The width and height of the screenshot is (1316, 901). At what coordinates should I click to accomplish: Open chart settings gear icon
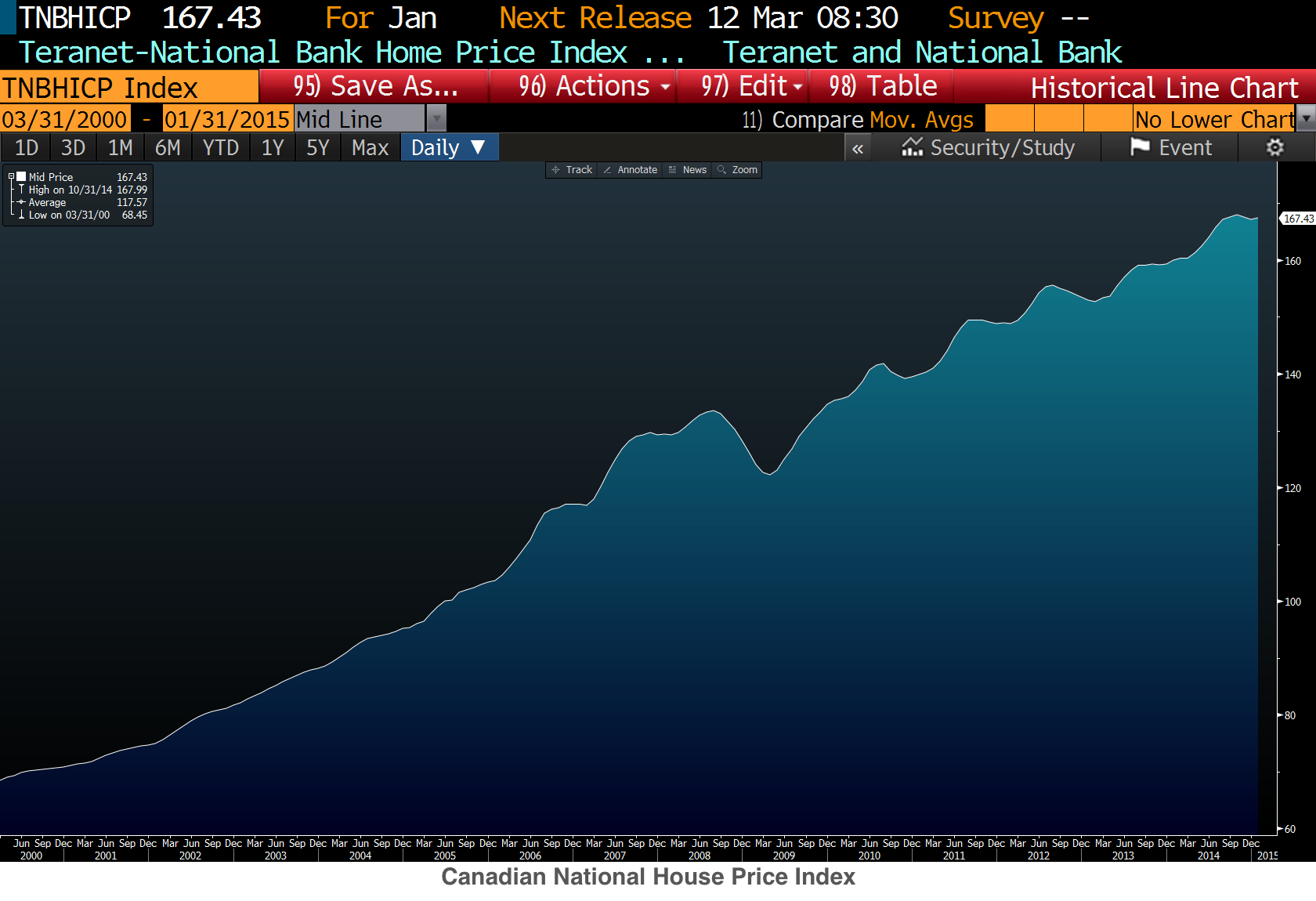click(1274, 147)
